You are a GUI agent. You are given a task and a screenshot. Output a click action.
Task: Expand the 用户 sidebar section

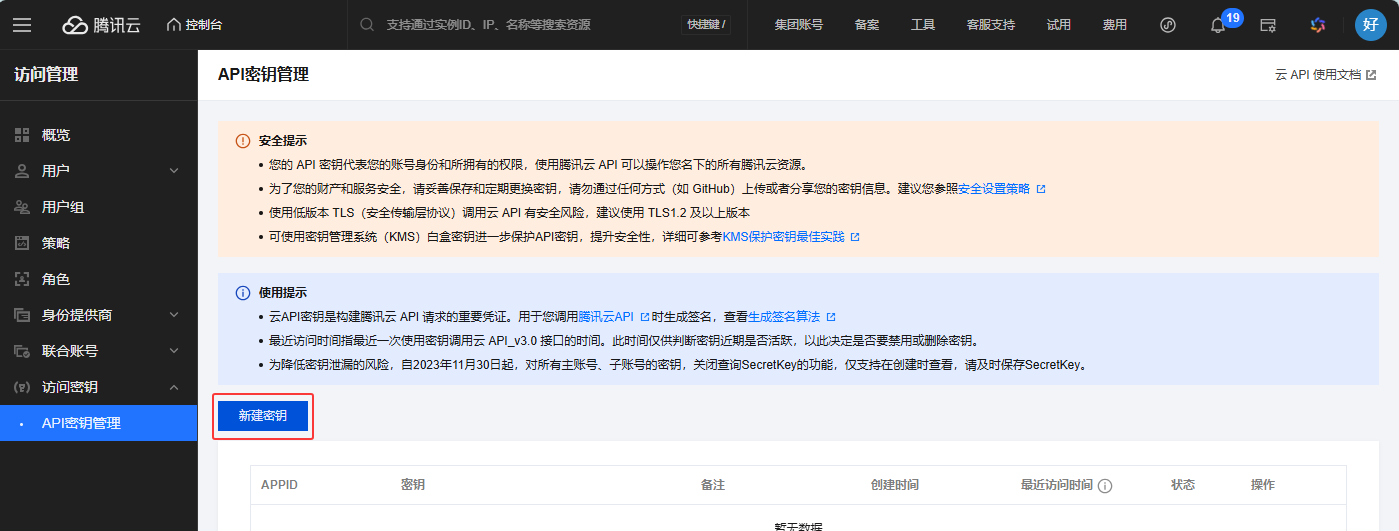click(x=99, y=171)
